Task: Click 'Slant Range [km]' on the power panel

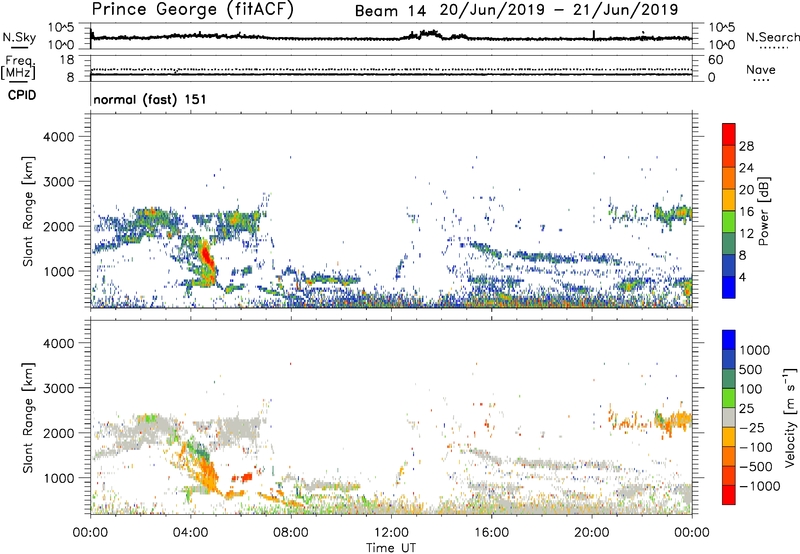Action: [28, 211]
